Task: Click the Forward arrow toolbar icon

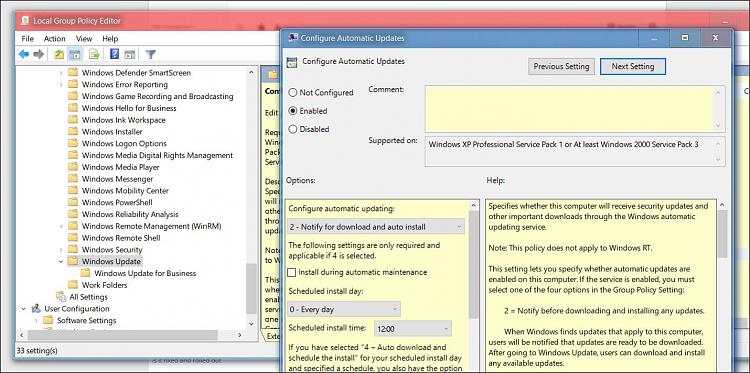Action: pyautogui.click(x=38, y=55)
